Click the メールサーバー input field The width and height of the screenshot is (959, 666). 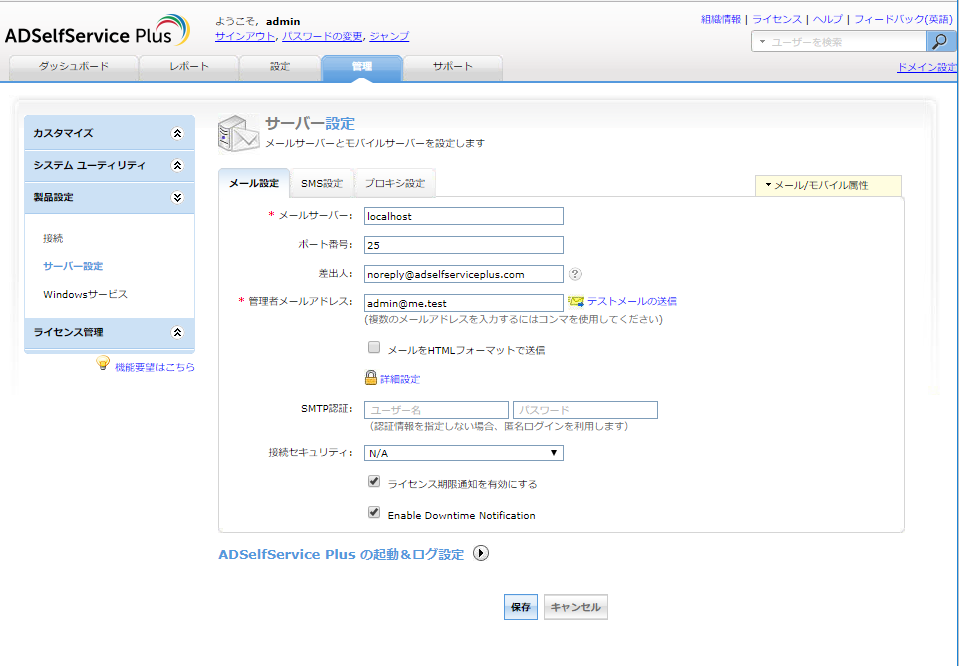(x=464, y=216)
